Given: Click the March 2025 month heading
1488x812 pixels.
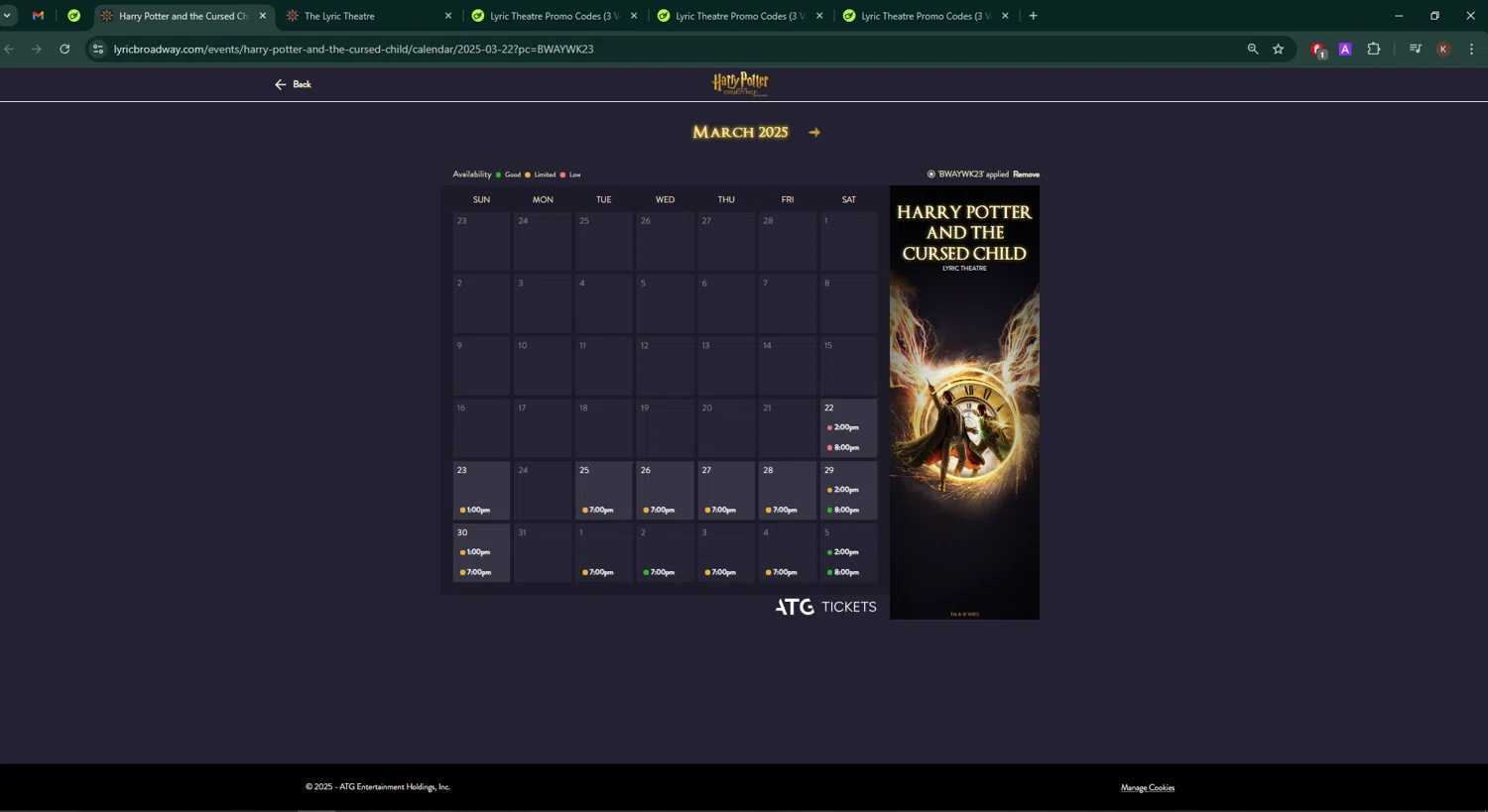Looking at the screenshot, I should (x=740, y=132).
